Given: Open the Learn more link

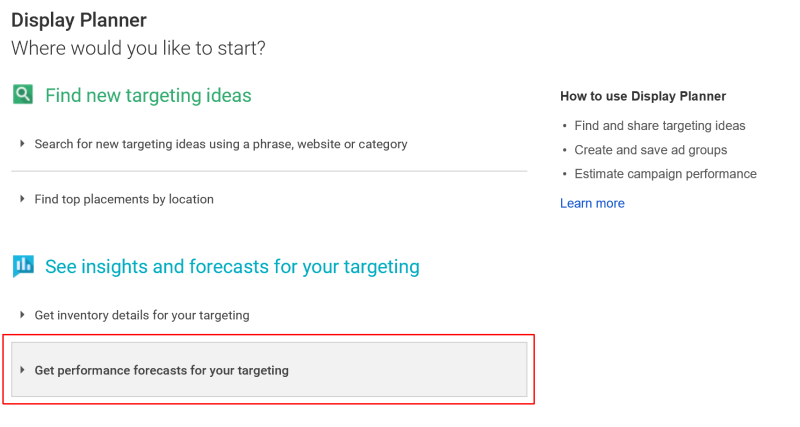Looking at the screenshot, I should point(592,203).
